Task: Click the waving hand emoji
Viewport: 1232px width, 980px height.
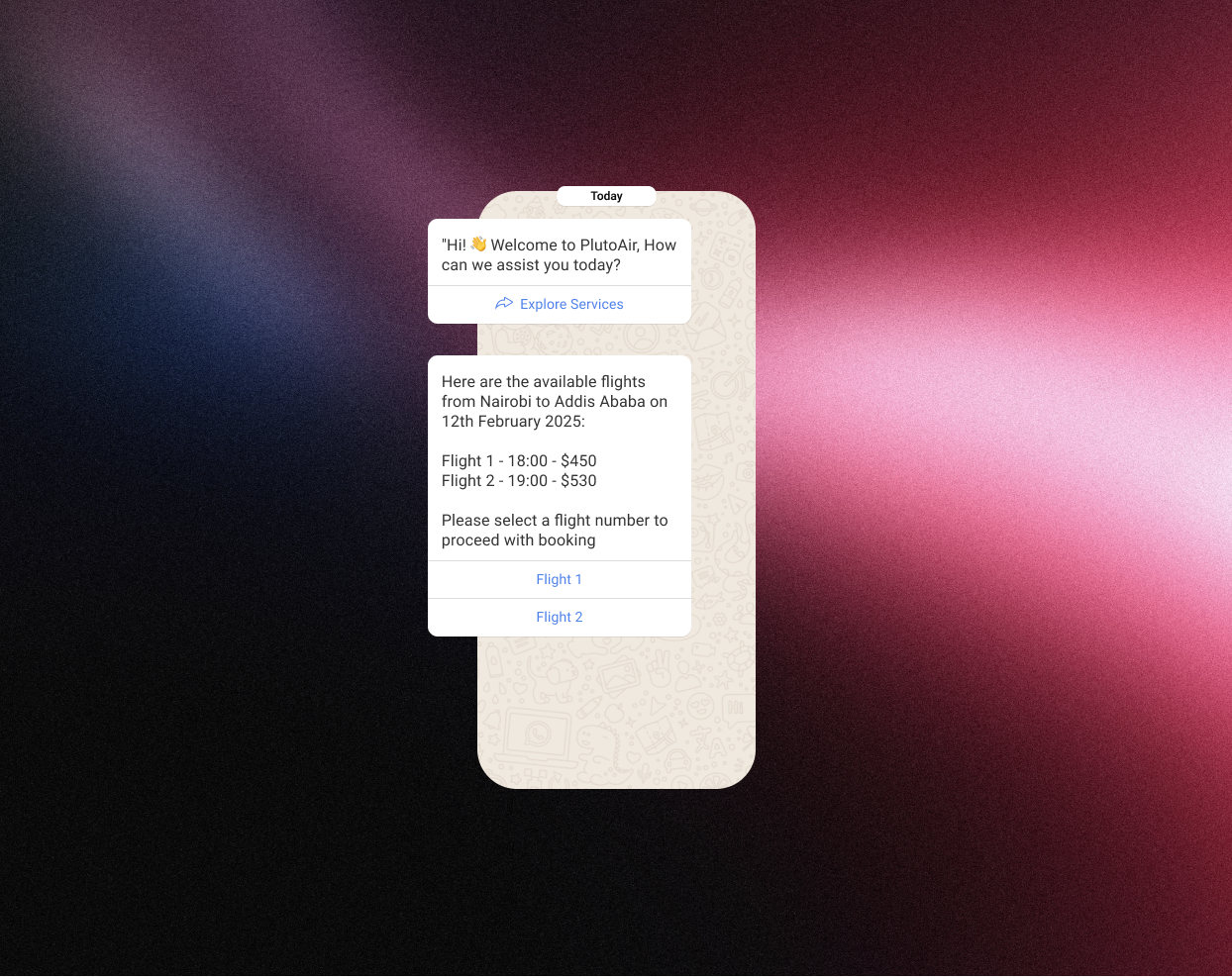Action: 478,245
